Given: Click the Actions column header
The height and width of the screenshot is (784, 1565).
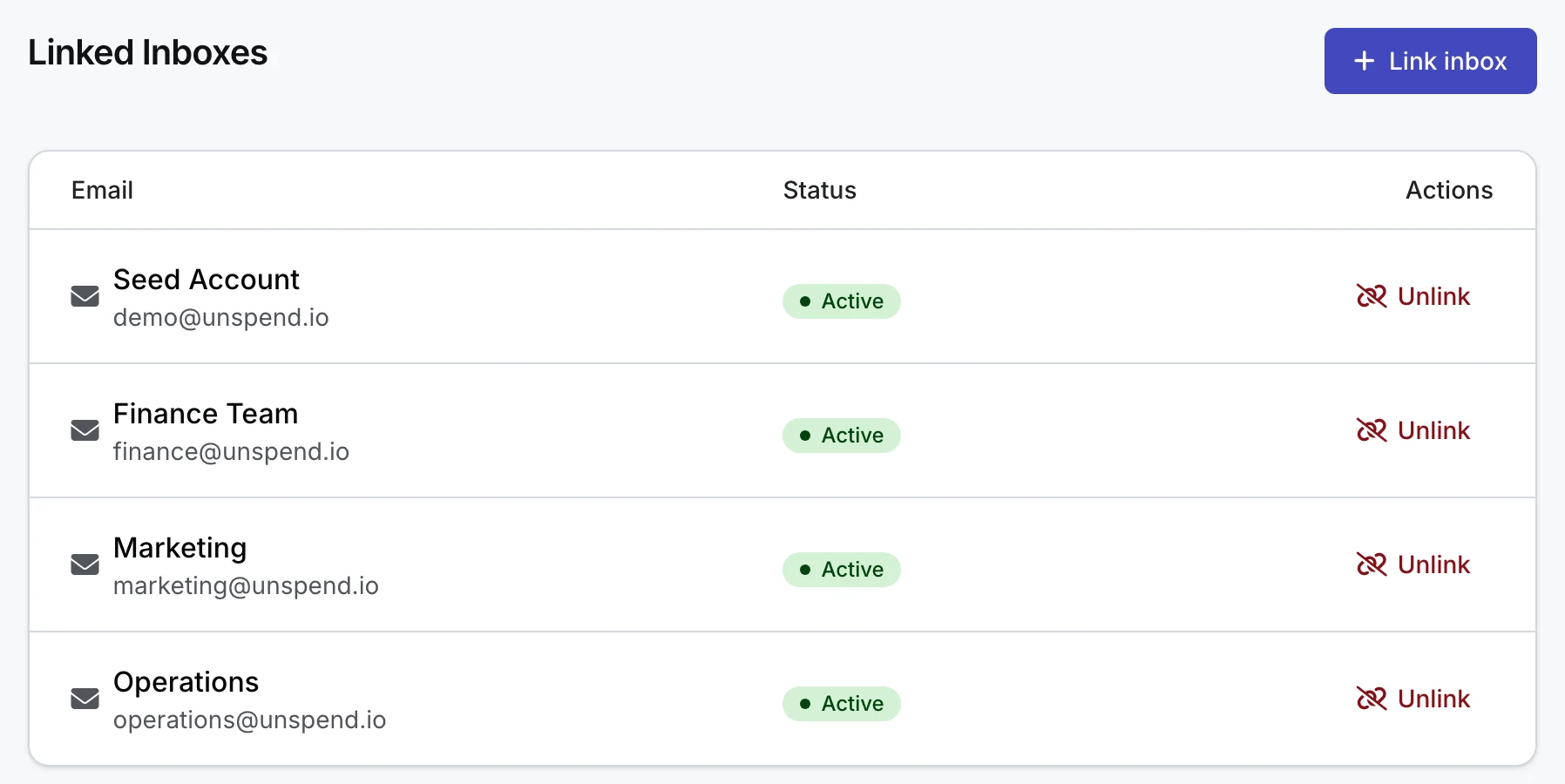Looking at the screenshot, I should [1448, 190].
